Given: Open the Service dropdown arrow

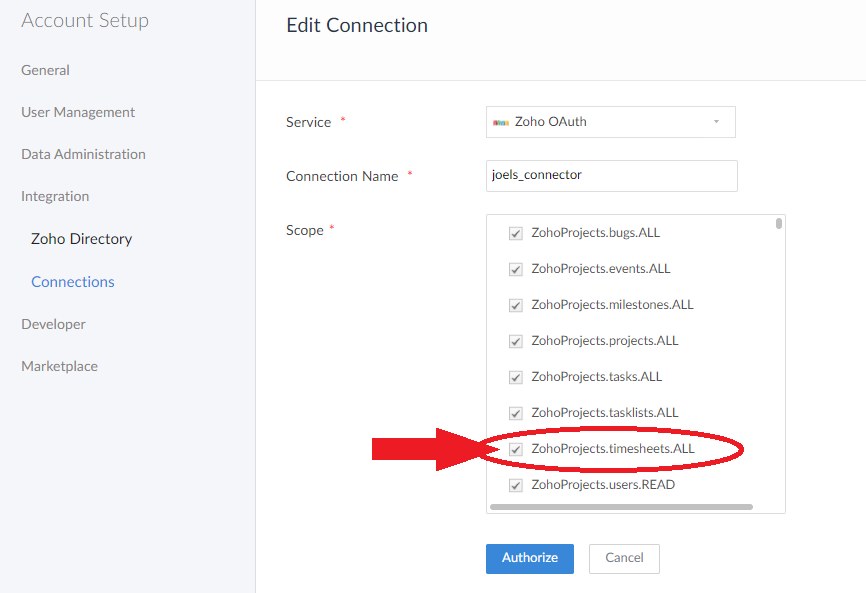Looking at the screenshot, I should (x=716, y=122).
